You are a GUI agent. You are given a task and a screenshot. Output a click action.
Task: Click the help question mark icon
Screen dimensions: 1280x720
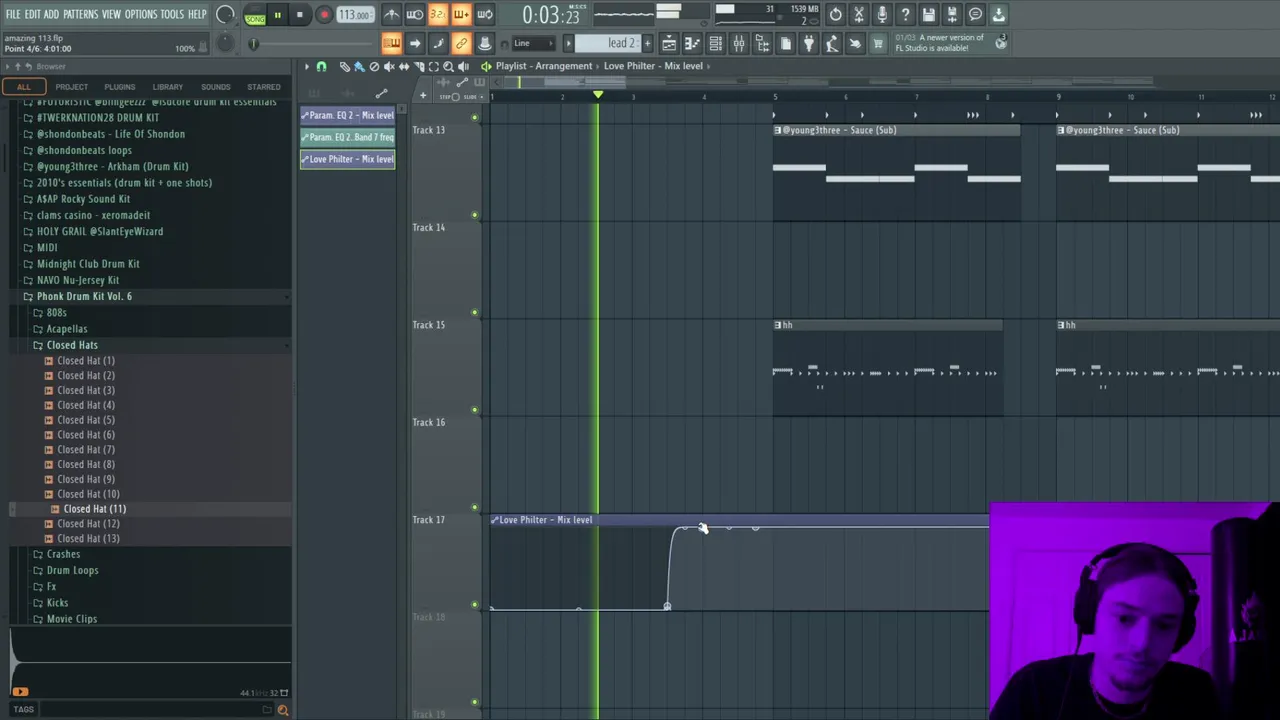(x=905, y=15)
